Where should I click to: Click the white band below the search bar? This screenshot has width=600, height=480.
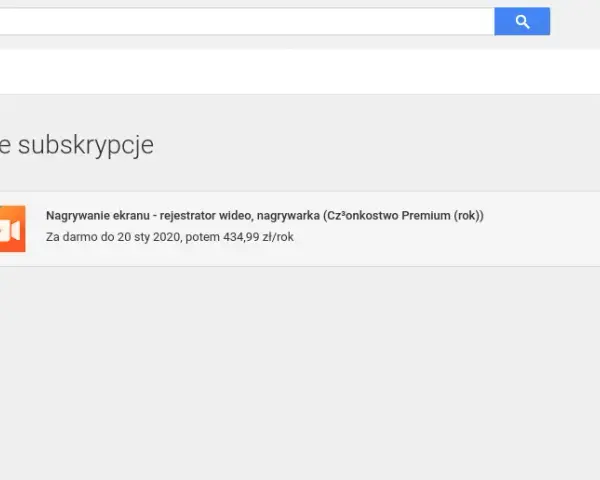(x=300, y=71)
